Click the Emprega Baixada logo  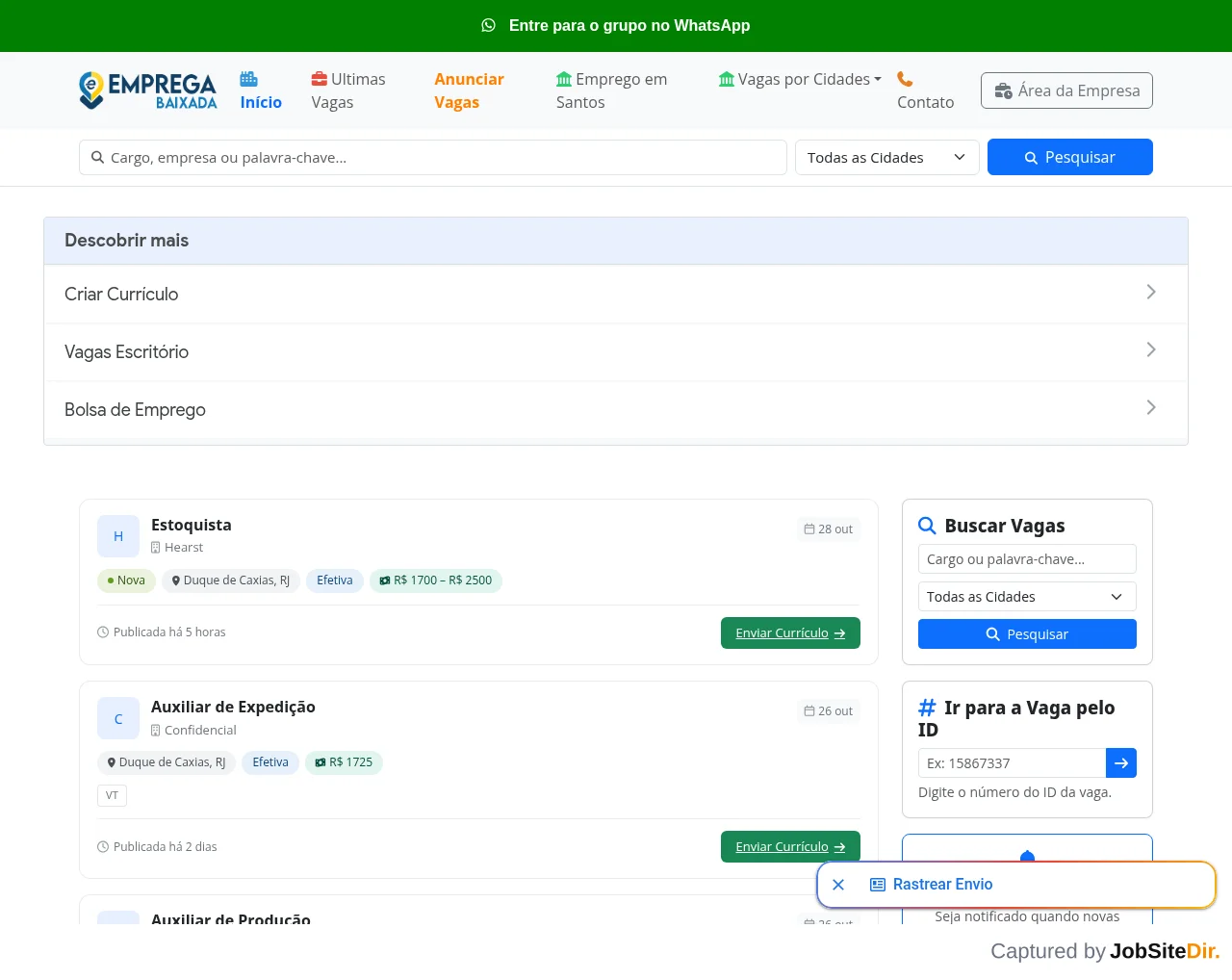(x=148, y=90)
